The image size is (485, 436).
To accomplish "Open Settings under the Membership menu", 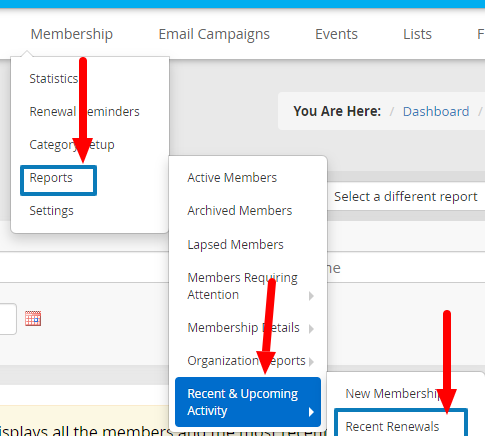I will [x=51, y=211].
